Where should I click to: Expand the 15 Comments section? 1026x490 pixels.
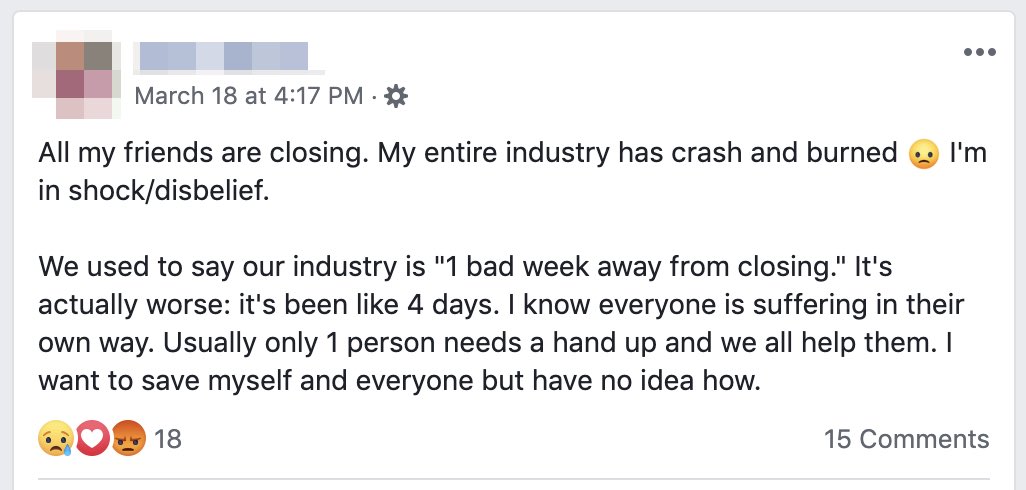pos(906,439)
